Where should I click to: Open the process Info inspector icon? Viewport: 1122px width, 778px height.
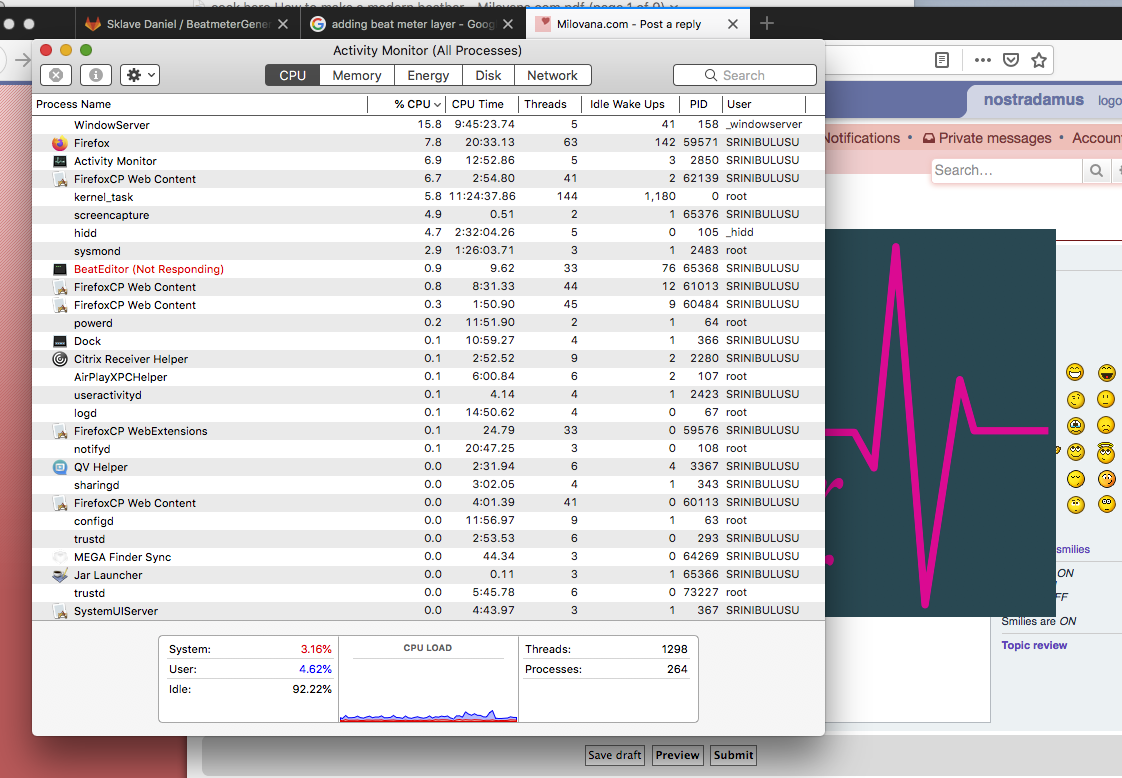coord(96,75)
